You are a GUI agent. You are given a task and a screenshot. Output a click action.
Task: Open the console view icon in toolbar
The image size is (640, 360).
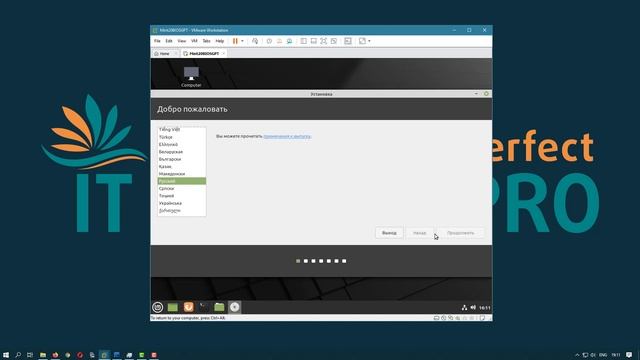tap(348, 41)
